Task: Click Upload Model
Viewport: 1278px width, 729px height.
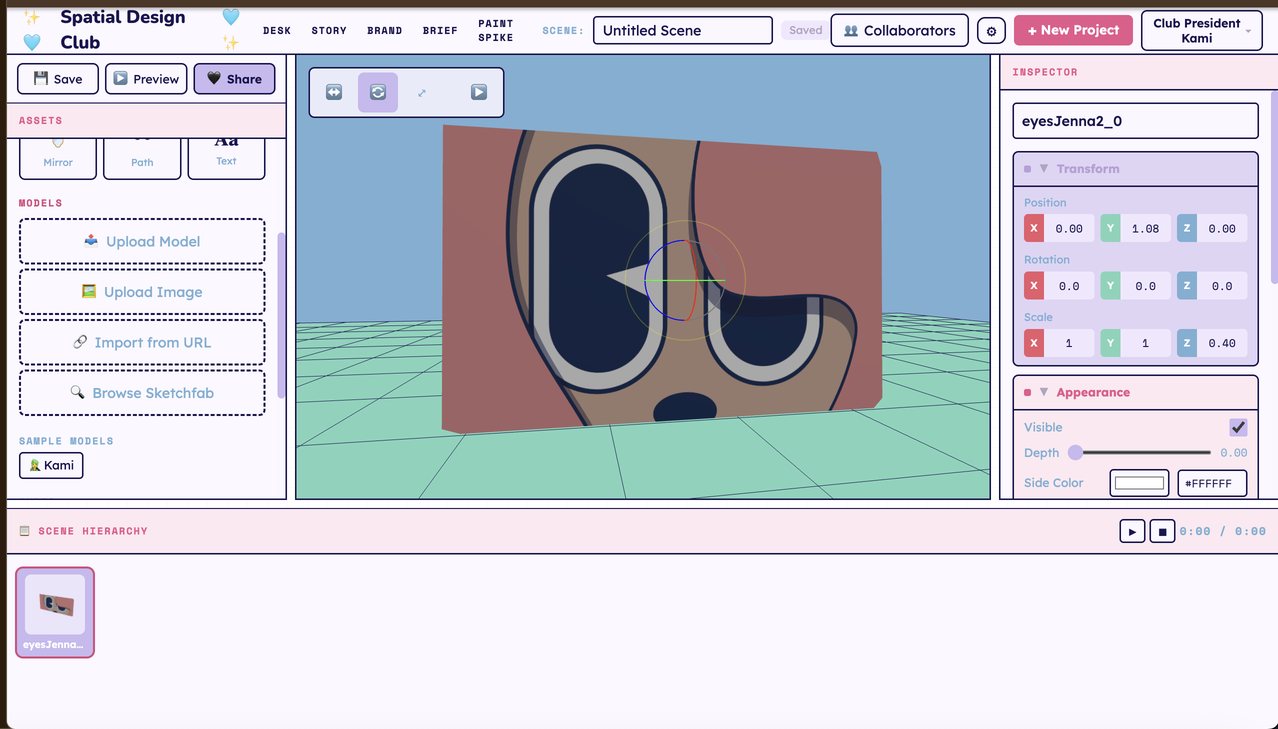Action: [x=142, y=241]
